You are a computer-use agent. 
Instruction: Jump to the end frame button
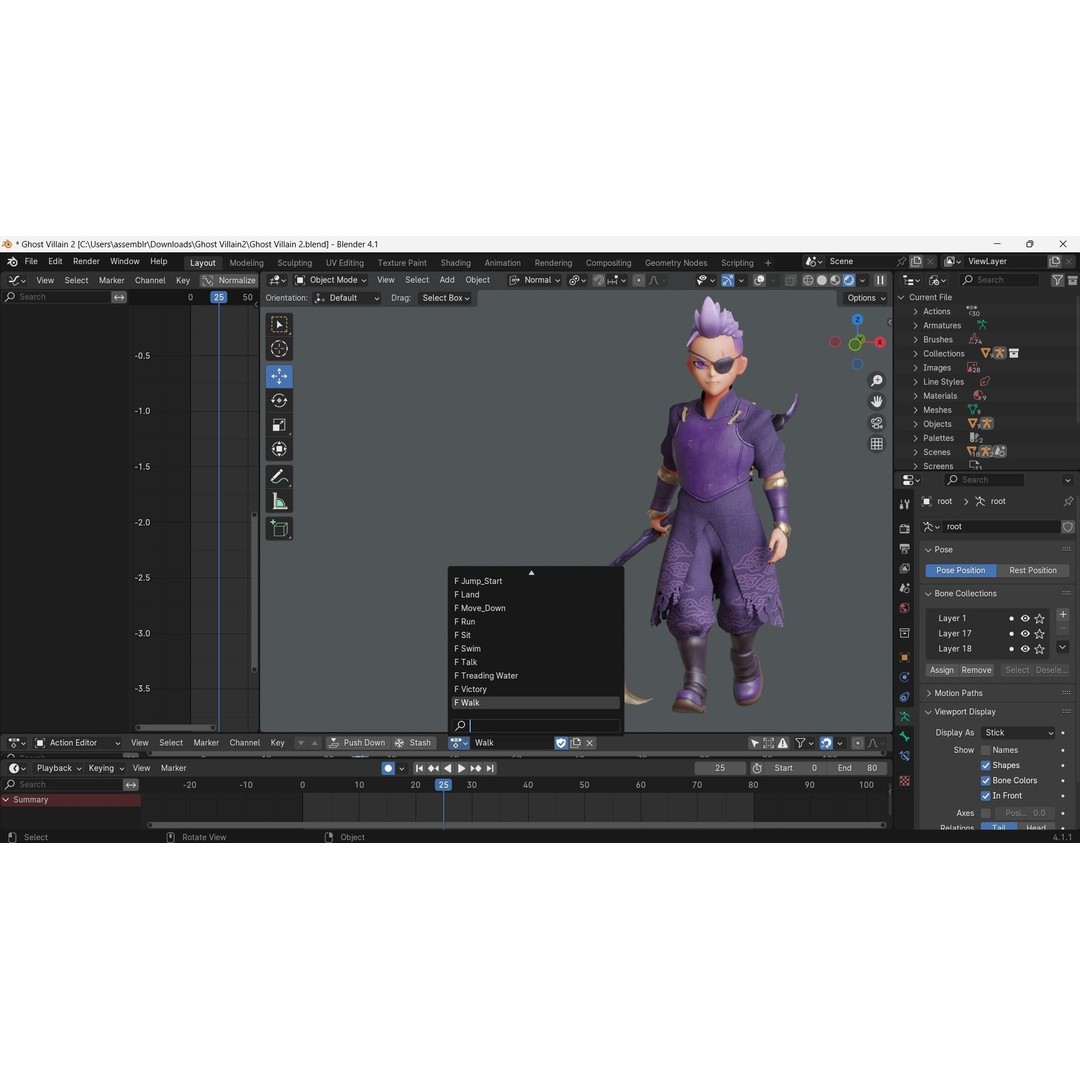pos(490,768)
